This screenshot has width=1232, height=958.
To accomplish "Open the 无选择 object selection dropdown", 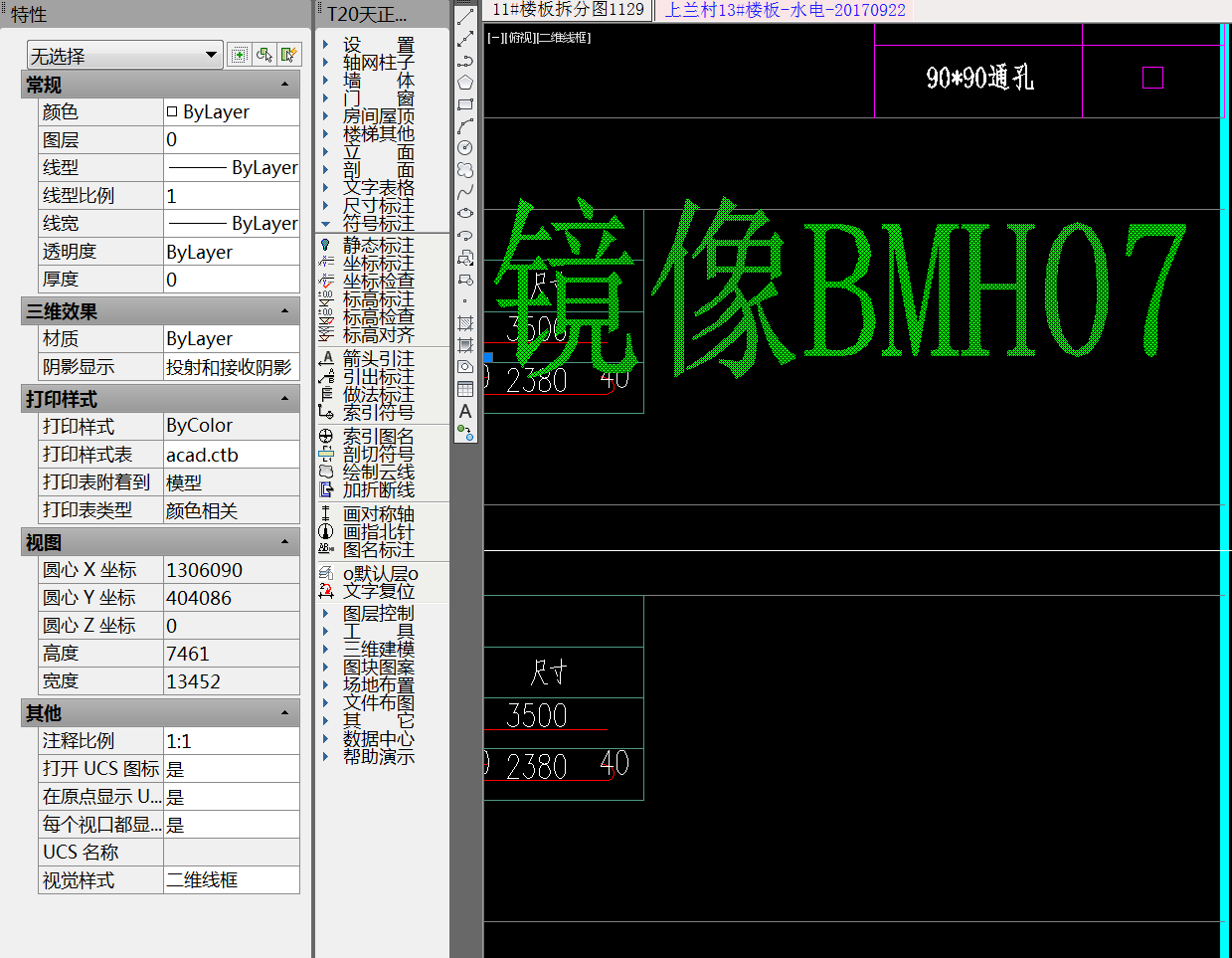I will (124, 56).
